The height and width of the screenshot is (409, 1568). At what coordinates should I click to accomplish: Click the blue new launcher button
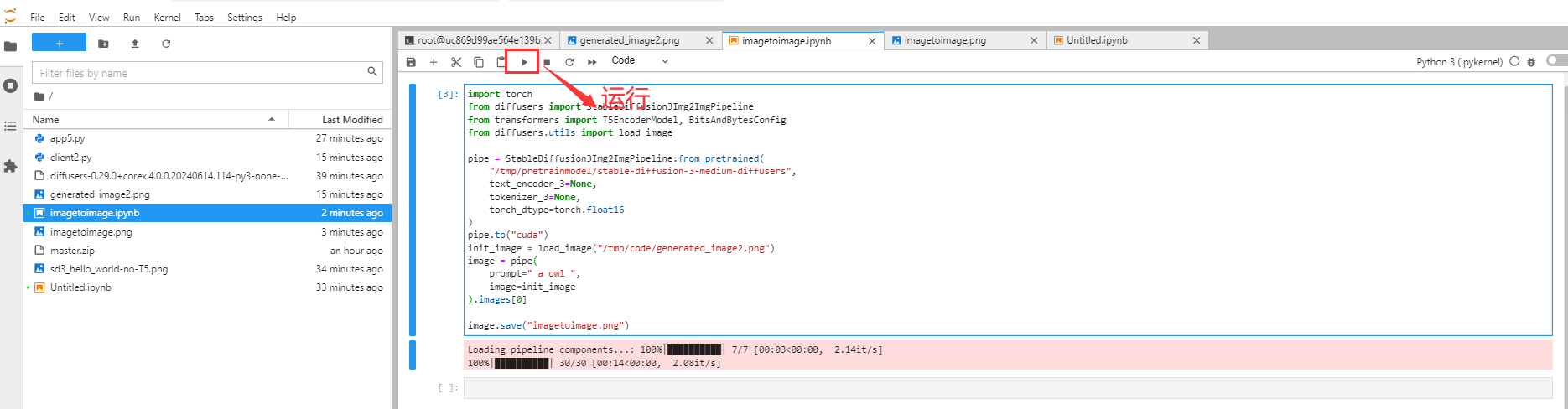[59, 43]
